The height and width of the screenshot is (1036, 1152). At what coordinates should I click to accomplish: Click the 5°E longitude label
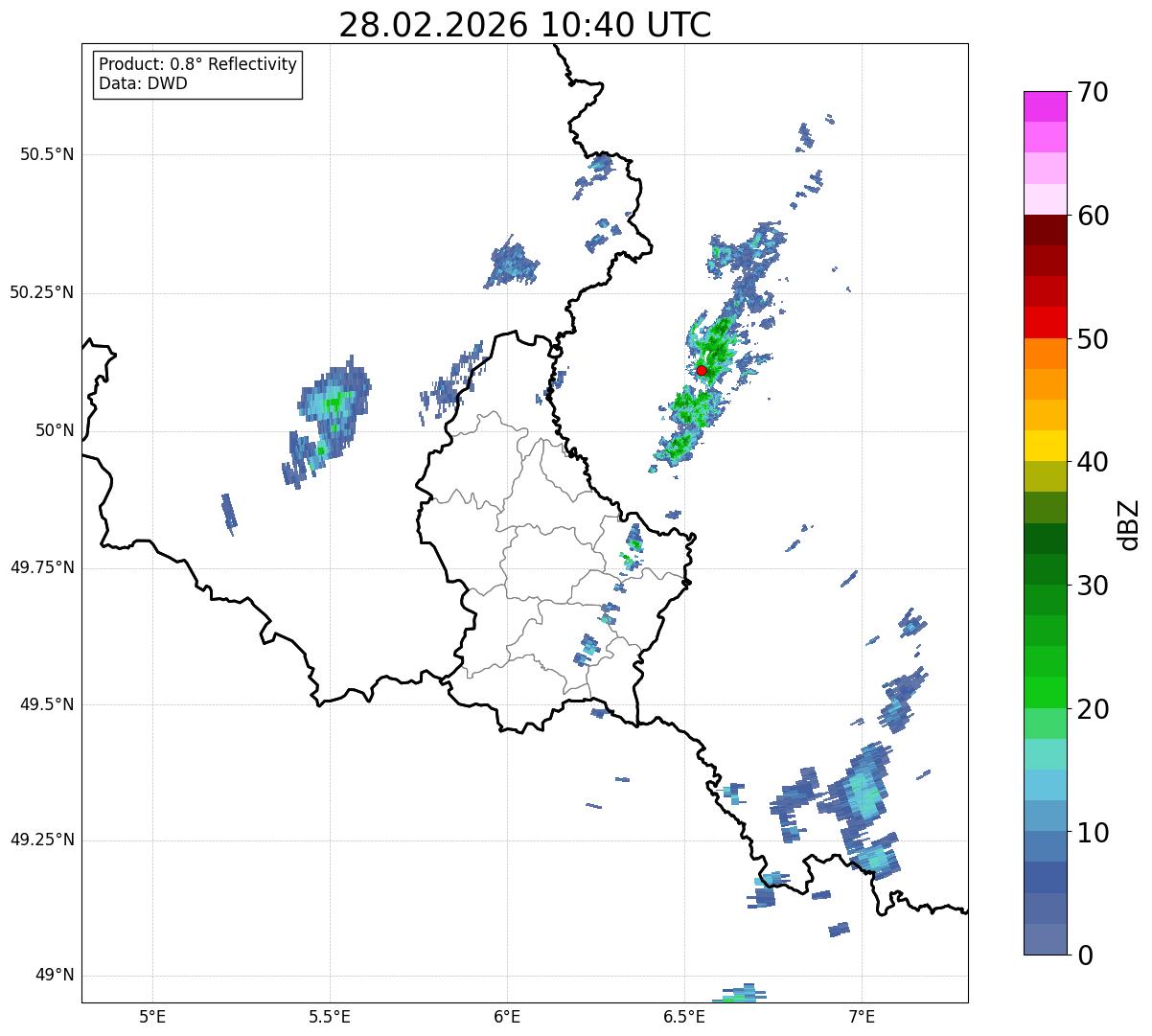(152, 1016)
